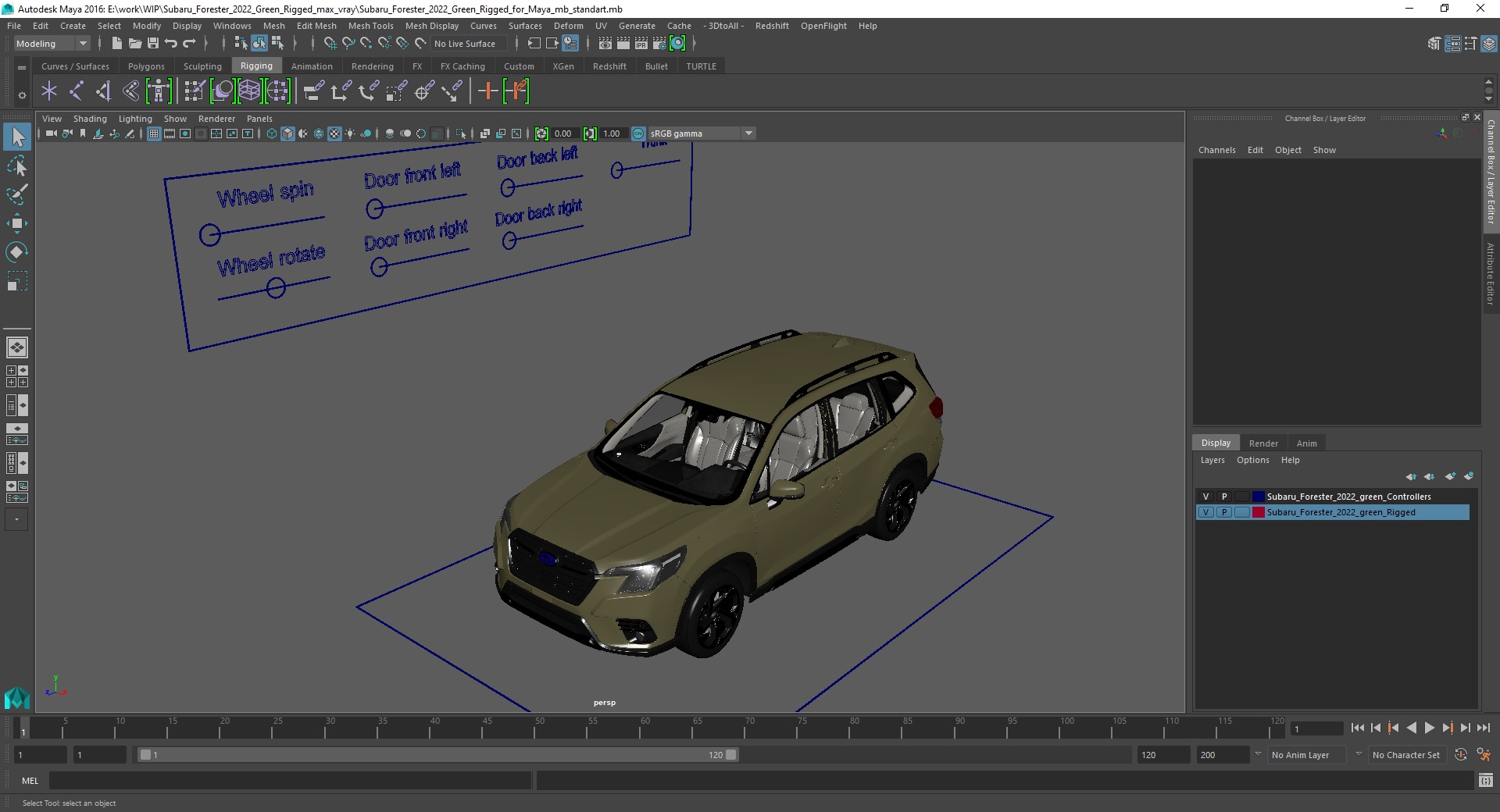Click the Parent Constraint shelf icon
Image resolution: width=1500 pixels, height=812 pixels.
click(x=313, y=91)
